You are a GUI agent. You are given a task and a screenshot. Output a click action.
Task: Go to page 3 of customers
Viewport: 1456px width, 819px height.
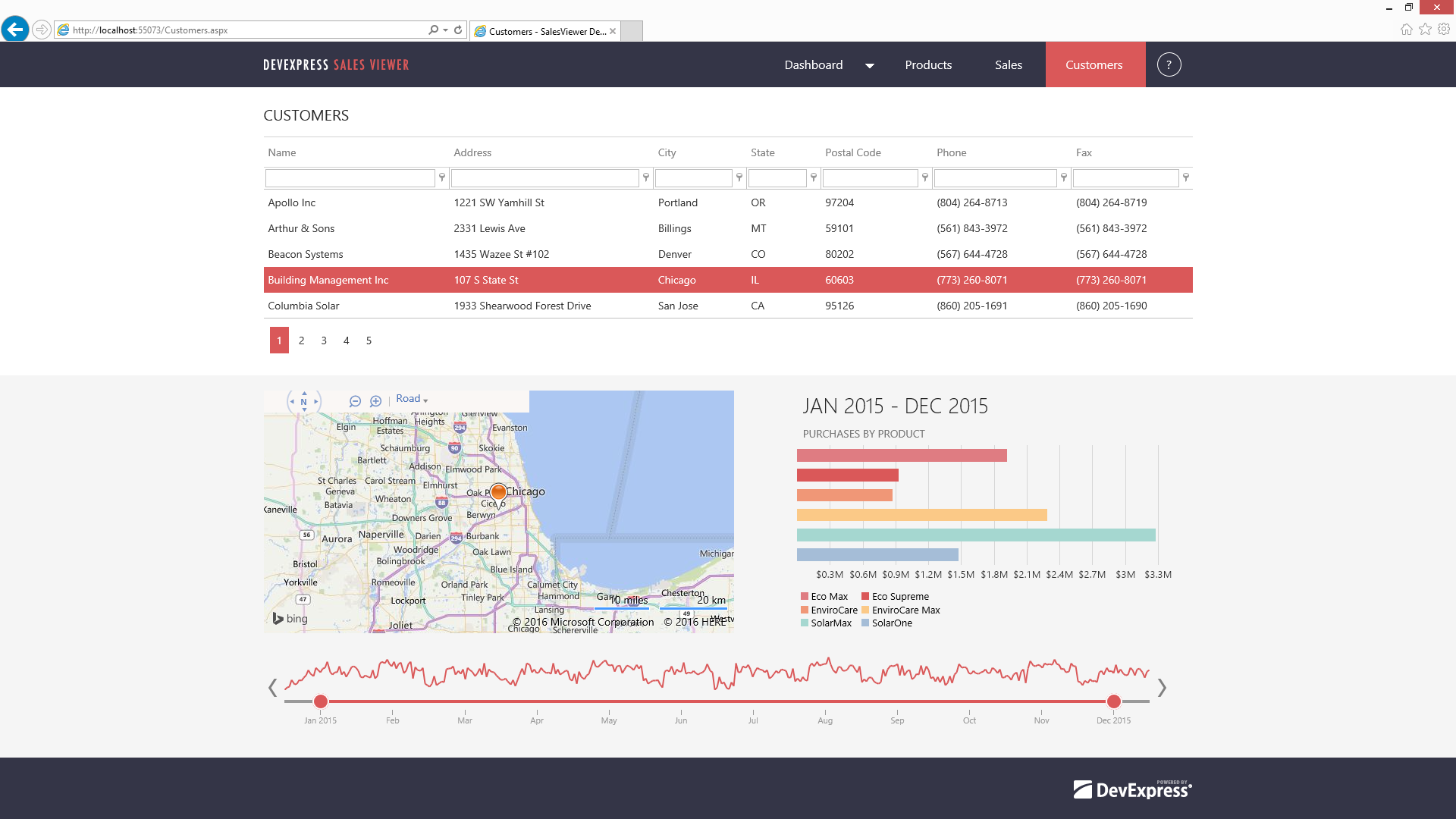pyautogui.click(x=324, y=340)
